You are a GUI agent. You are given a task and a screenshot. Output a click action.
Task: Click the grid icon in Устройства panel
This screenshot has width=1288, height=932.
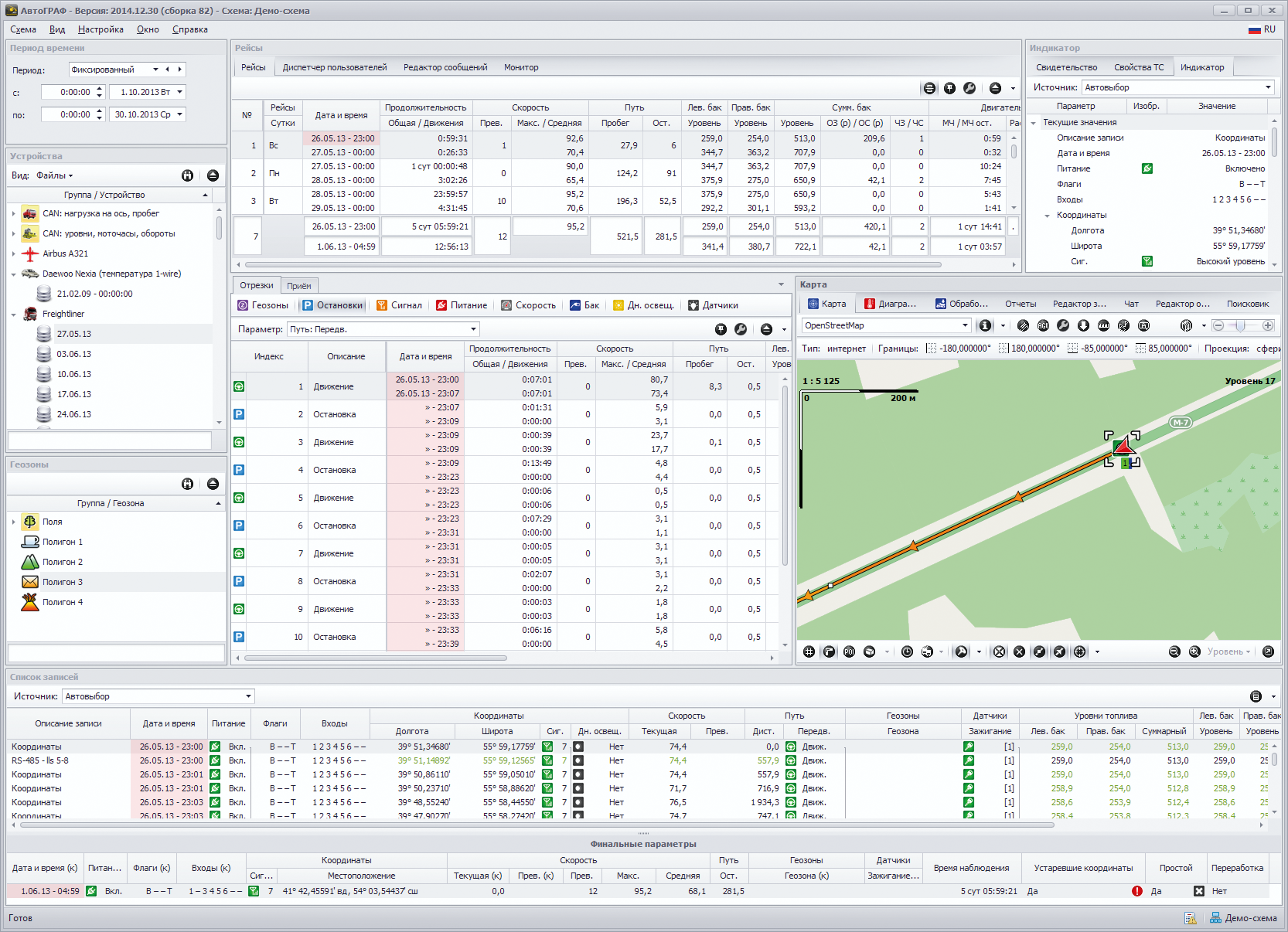pos(187,175)
